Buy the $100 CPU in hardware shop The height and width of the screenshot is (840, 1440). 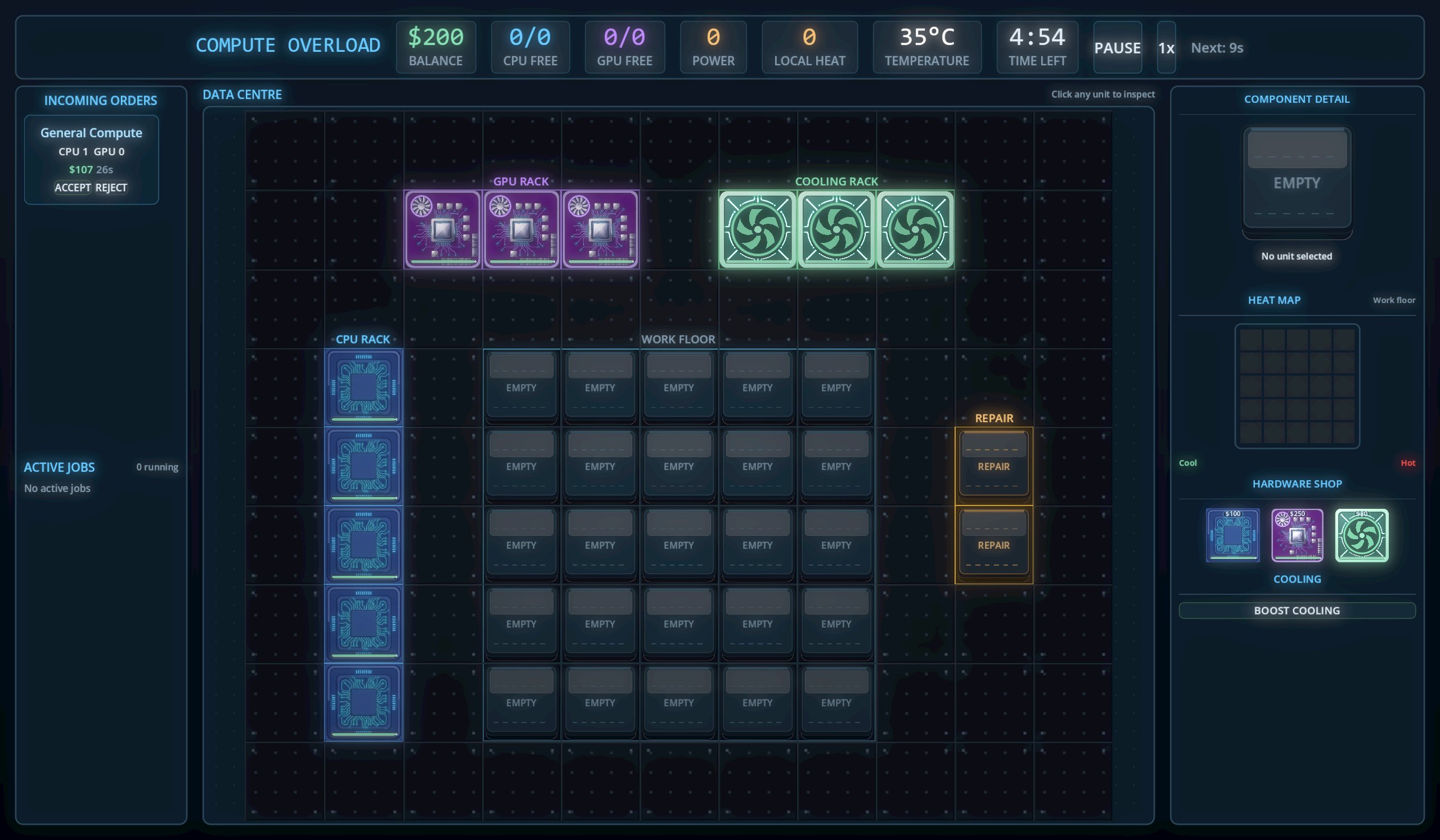[x=1232, y=535]
